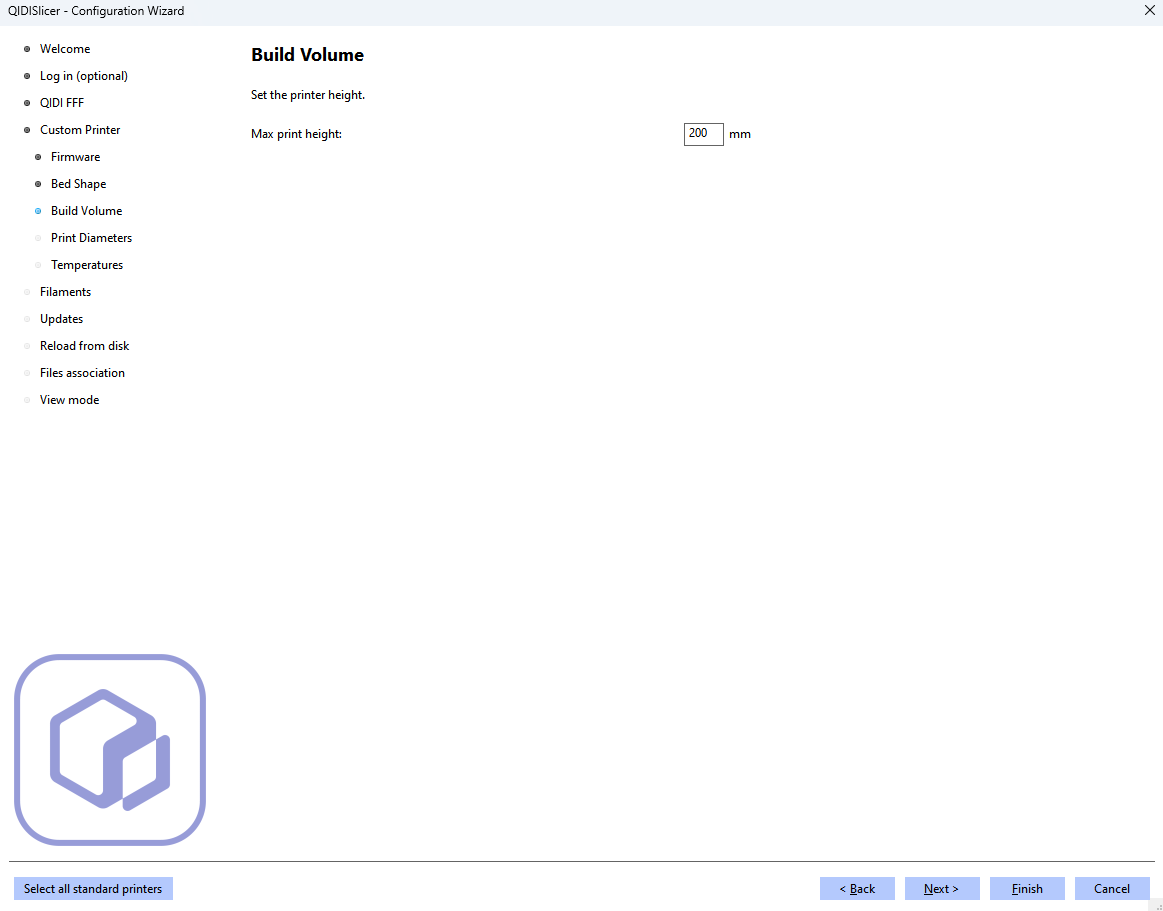Show the Files association page

click(82, 373)
